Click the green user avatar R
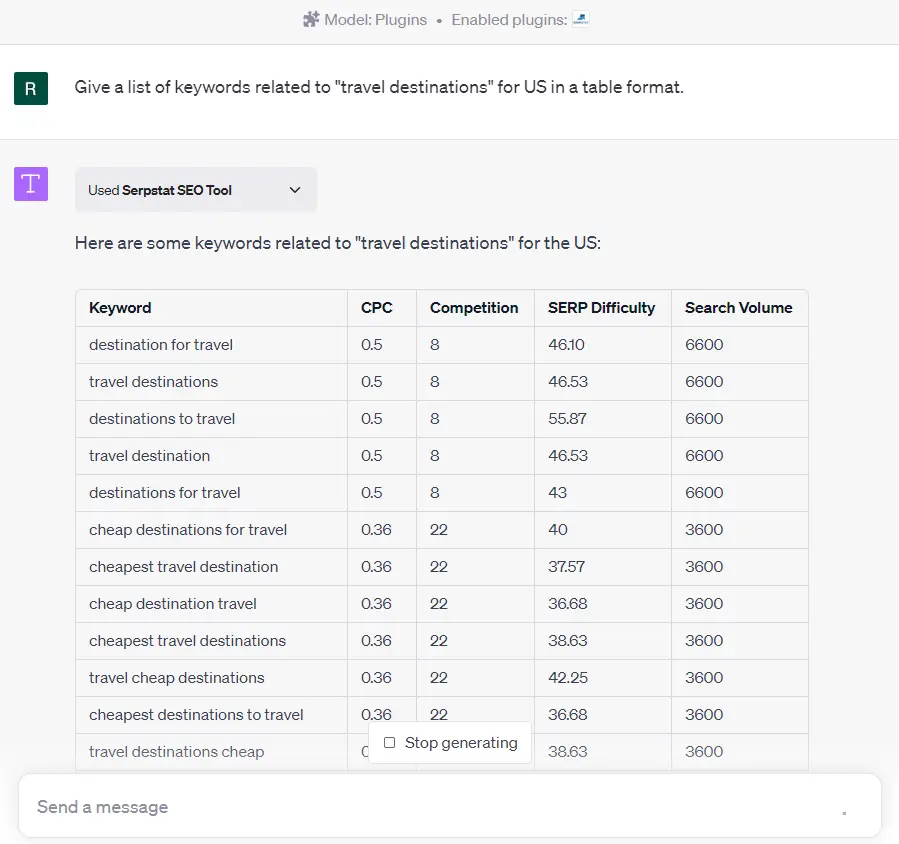 coord(31,88)
